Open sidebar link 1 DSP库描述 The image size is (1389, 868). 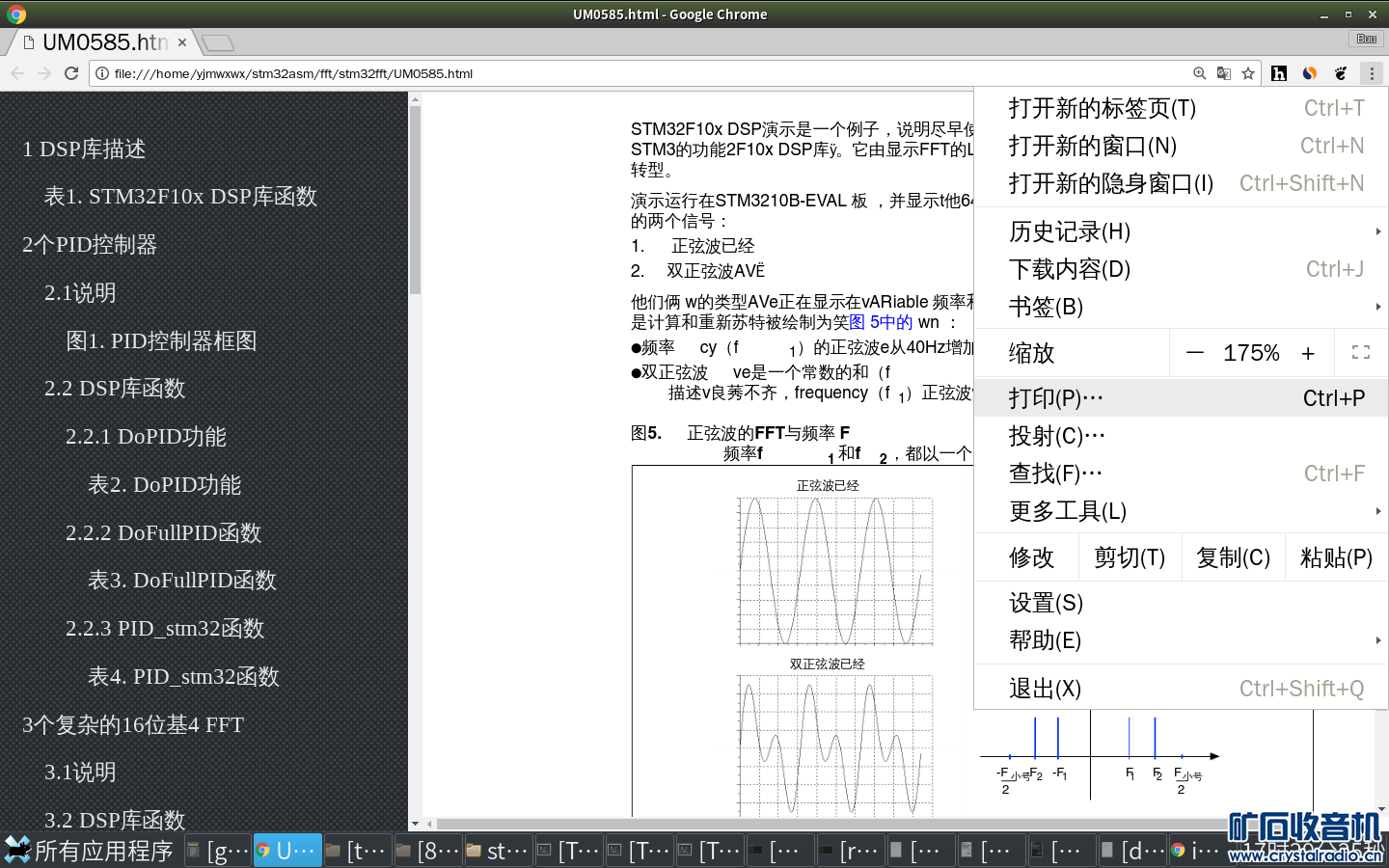coord(84,149)
